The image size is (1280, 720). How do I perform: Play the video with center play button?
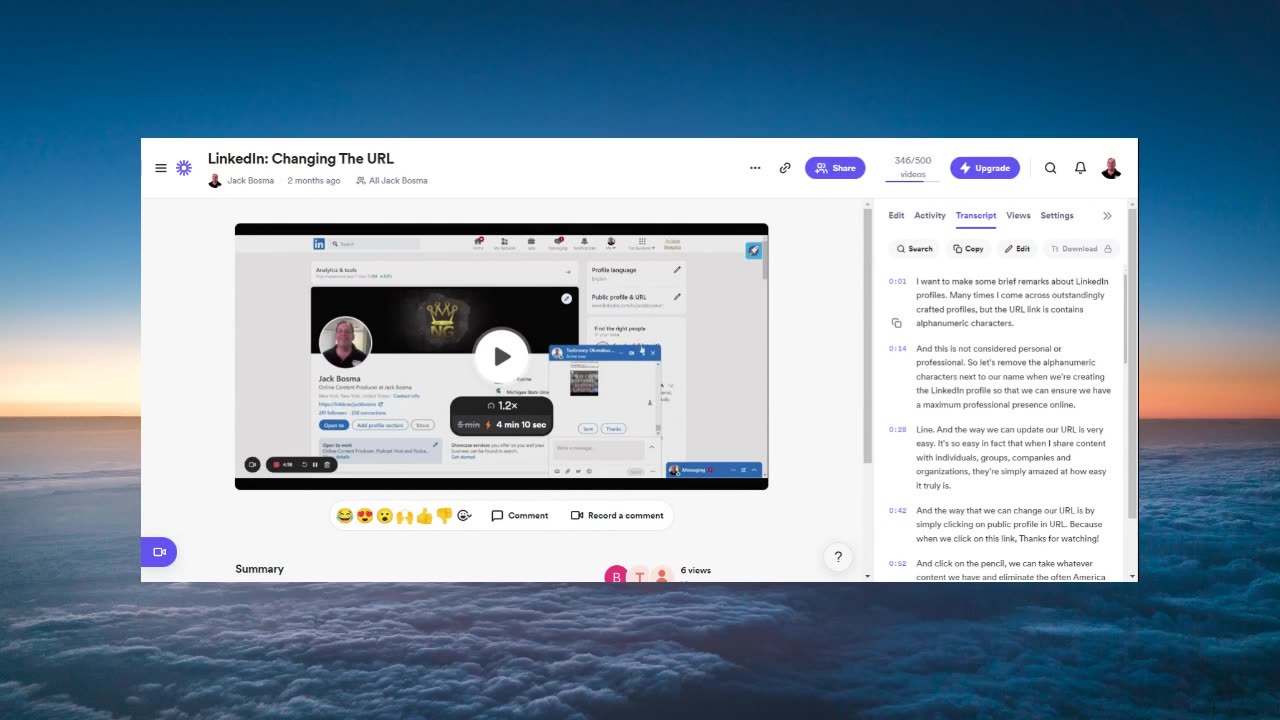tap(502, 356)
